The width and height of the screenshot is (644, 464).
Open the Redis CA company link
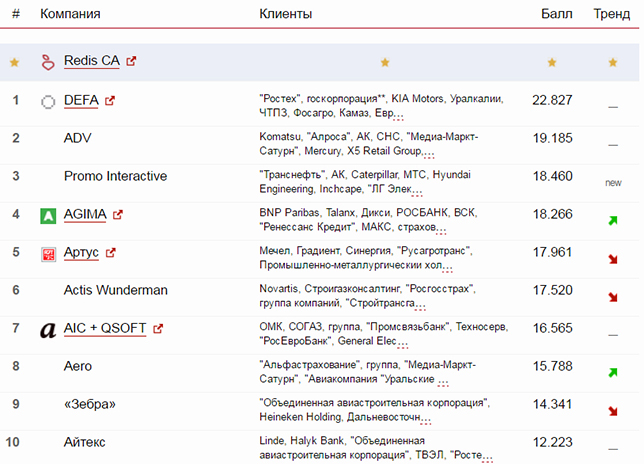coord(92,61)
